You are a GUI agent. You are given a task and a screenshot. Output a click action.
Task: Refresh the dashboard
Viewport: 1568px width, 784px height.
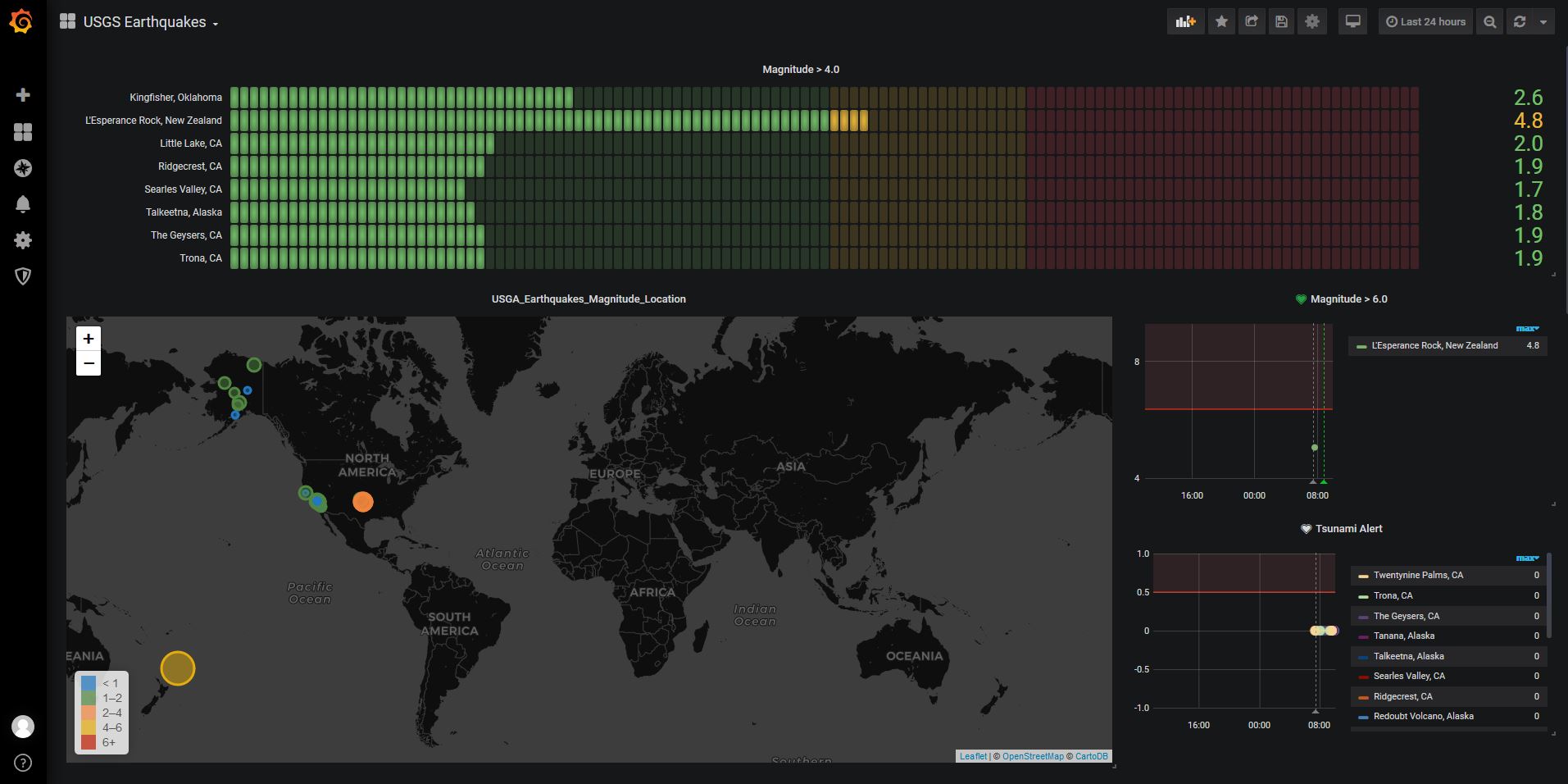tap(1520, 22)
